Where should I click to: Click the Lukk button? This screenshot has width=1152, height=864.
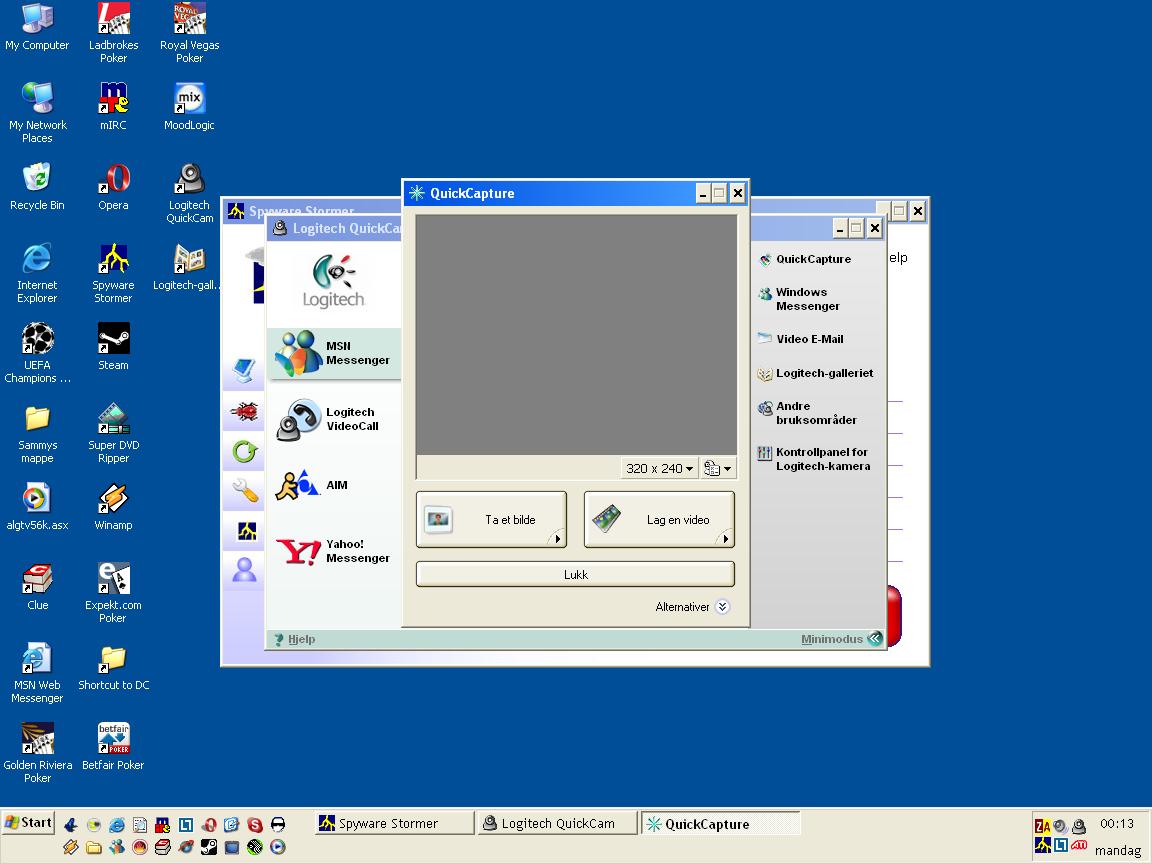pyautogui.click(x=575, y=574)
